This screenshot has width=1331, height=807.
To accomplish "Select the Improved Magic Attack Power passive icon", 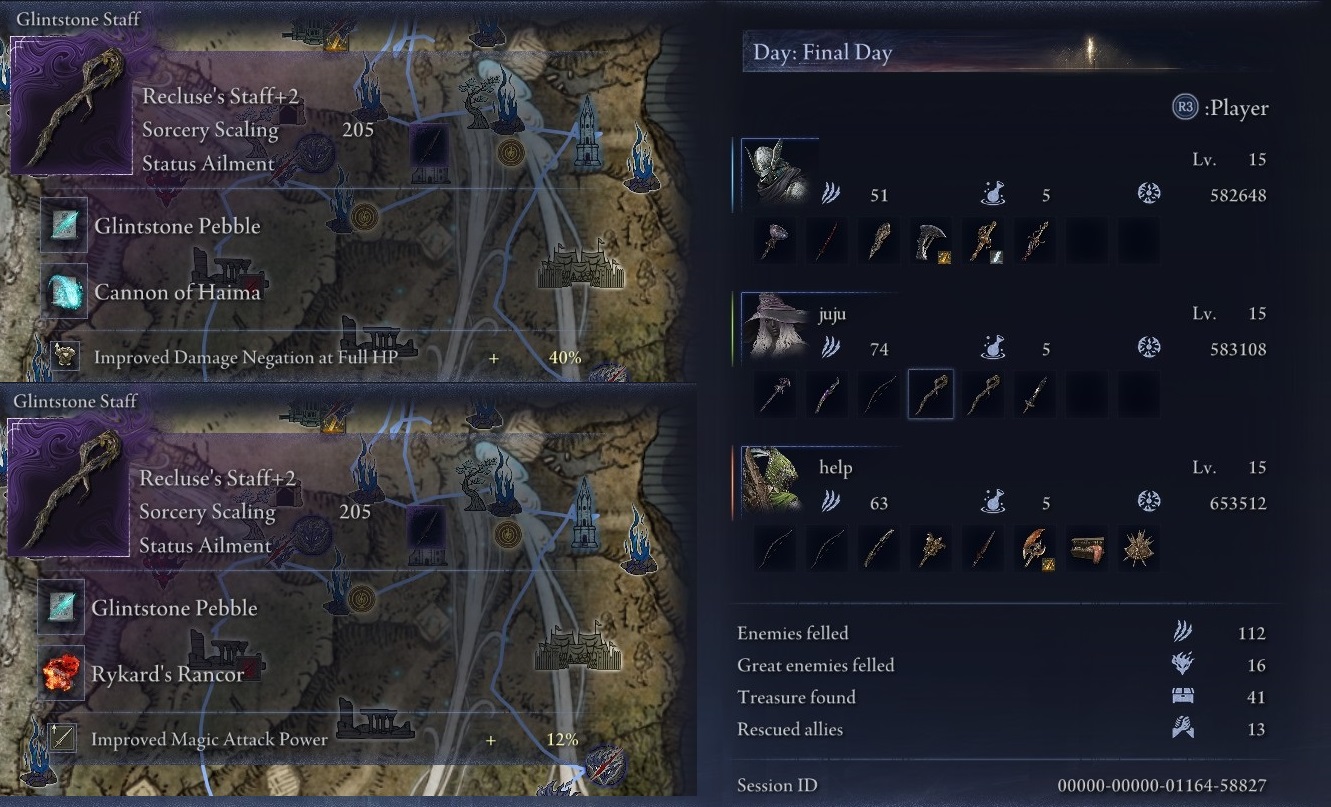I will (x=62, y=738).
